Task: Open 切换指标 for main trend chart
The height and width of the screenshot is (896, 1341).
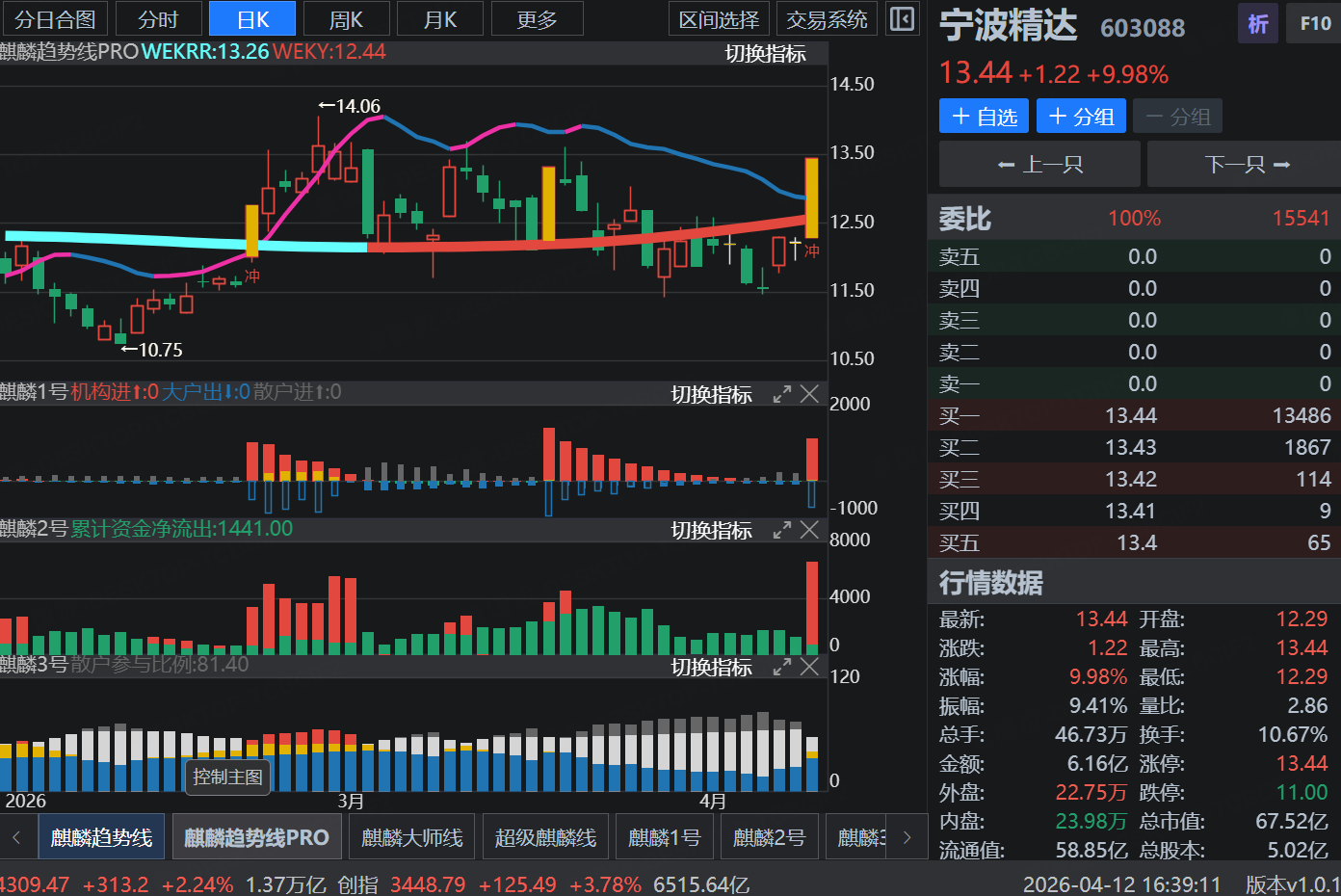Action: (x=765, y=54)
